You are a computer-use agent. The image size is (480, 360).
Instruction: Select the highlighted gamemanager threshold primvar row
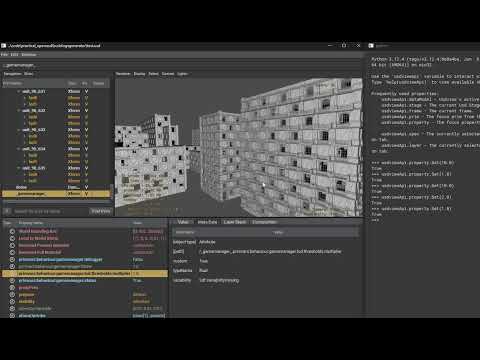85,273
